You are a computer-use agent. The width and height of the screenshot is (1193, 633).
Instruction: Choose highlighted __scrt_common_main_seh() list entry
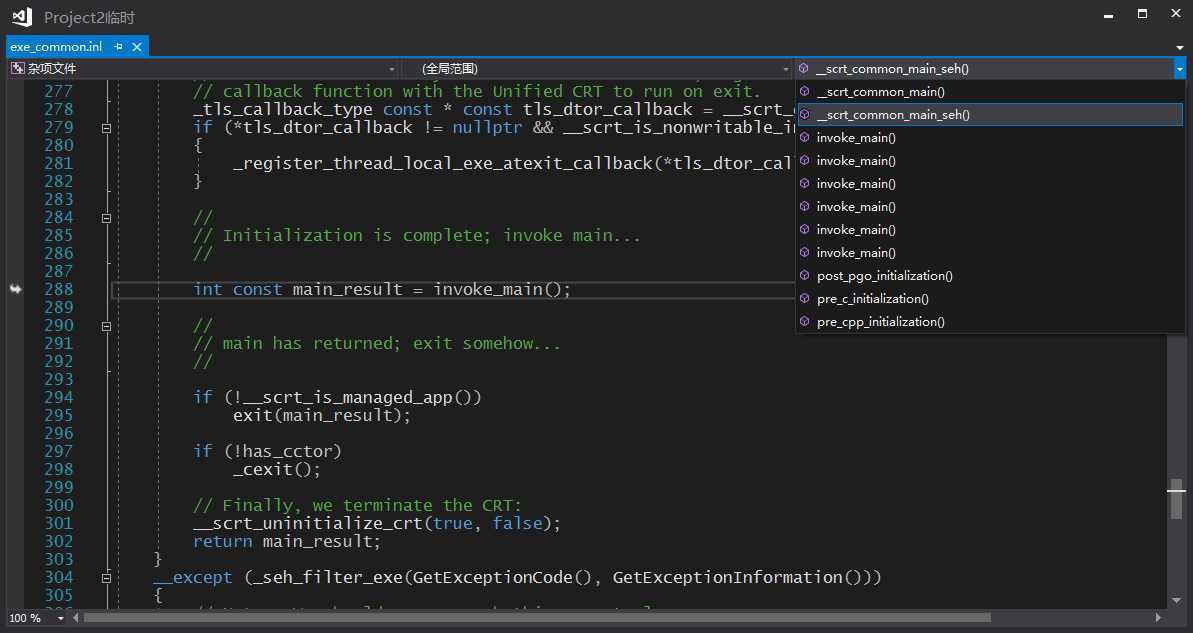click(990, 115)
